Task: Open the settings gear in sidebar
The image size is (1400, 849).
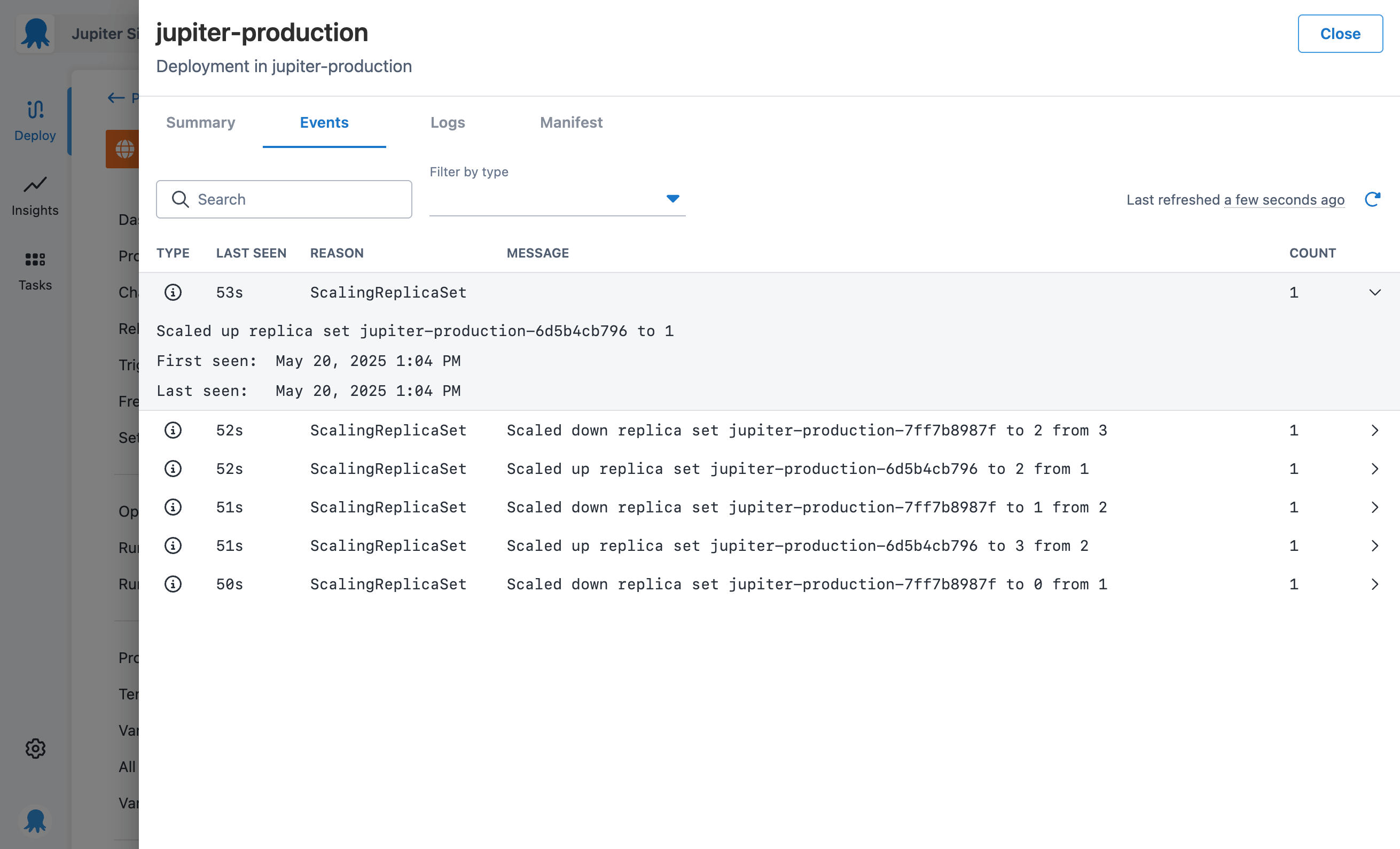Action: pyautogui.click(x=35, y=749)
